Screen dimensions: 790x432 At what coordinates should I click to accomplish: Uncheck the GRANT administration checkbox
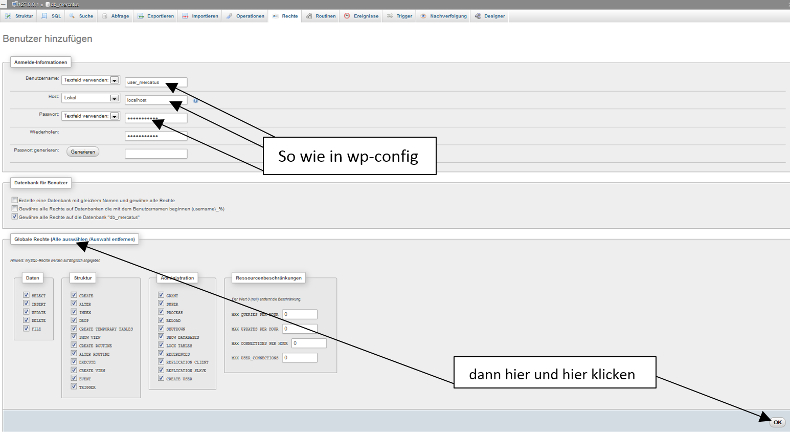(162, 295)
